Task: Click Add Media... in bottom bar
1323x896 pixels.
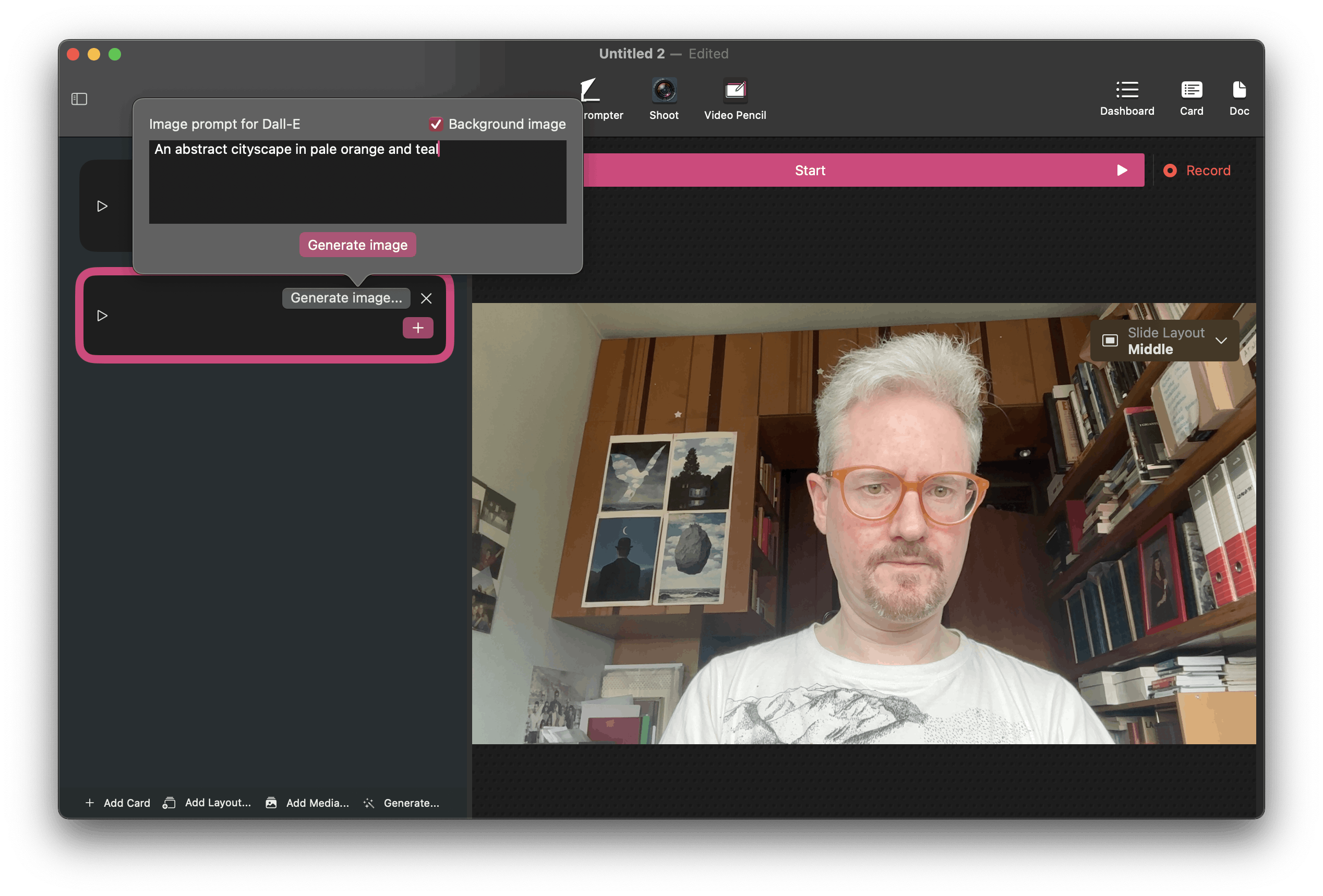Action: coord(307,803)
